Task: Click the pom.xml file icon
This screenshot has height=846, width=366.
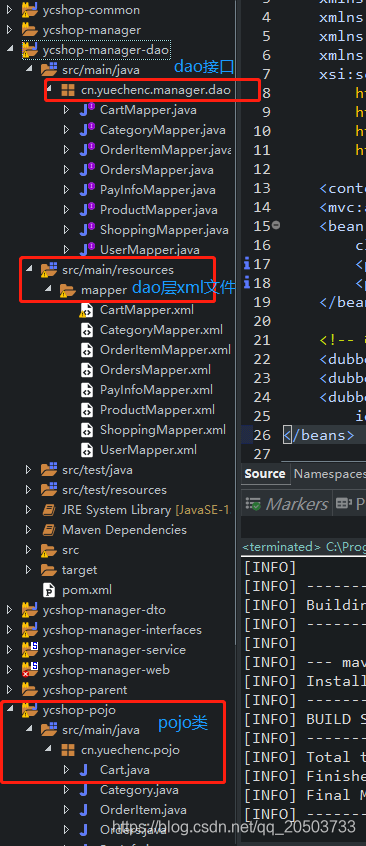Action: (x=49, y=590)
